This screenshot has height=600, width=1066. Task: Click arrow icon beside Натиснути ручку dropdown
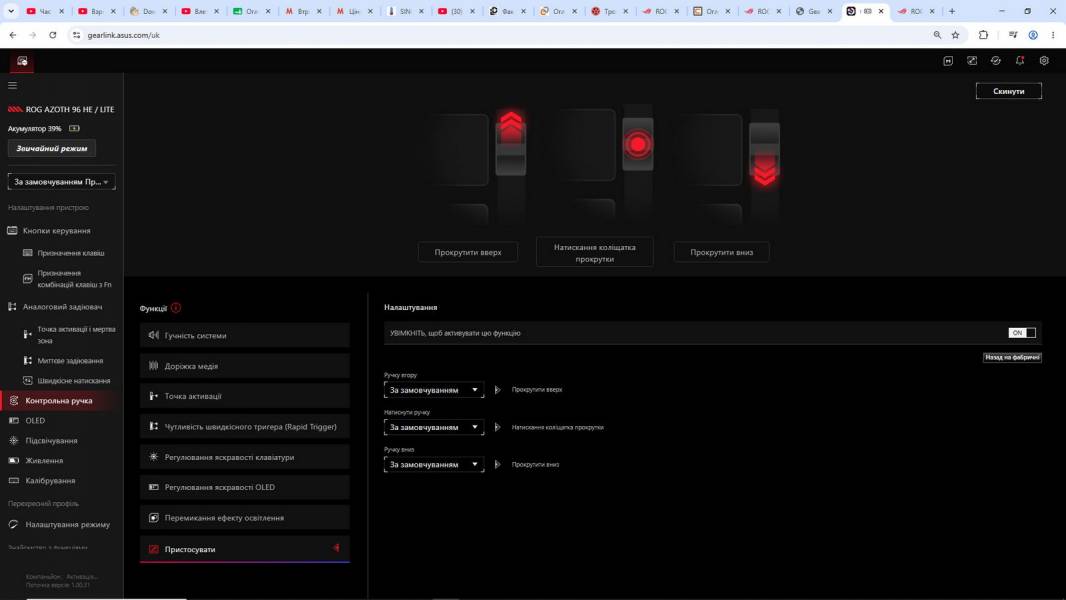coord(498,427)
